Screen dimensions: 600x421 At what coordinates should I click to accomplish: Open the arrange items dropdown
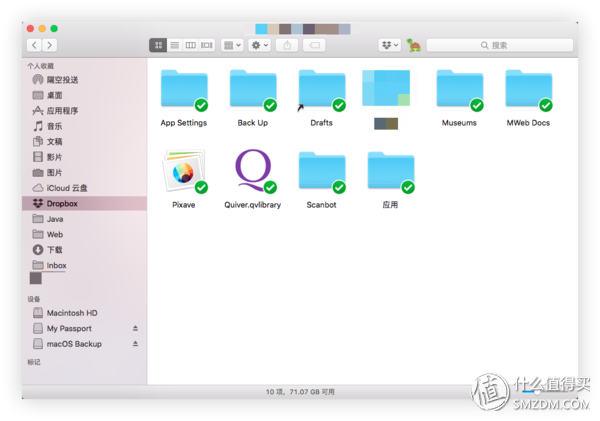pyautogui.click(x=232, y=46)
